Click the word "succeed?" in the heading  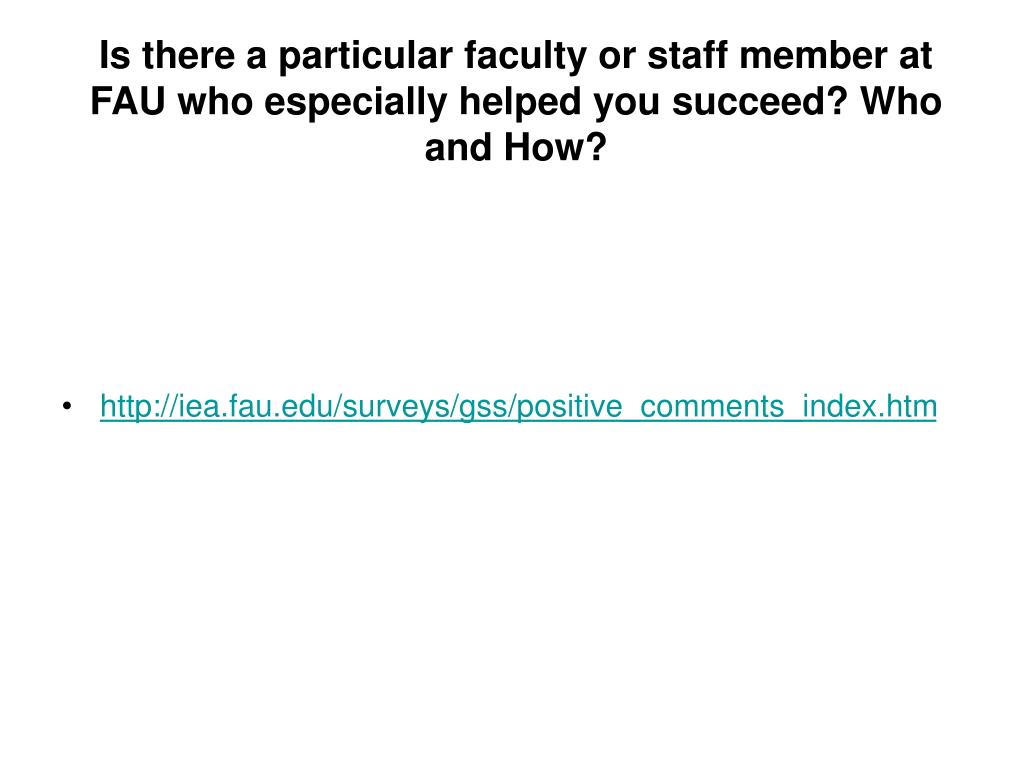click(760, 101)
